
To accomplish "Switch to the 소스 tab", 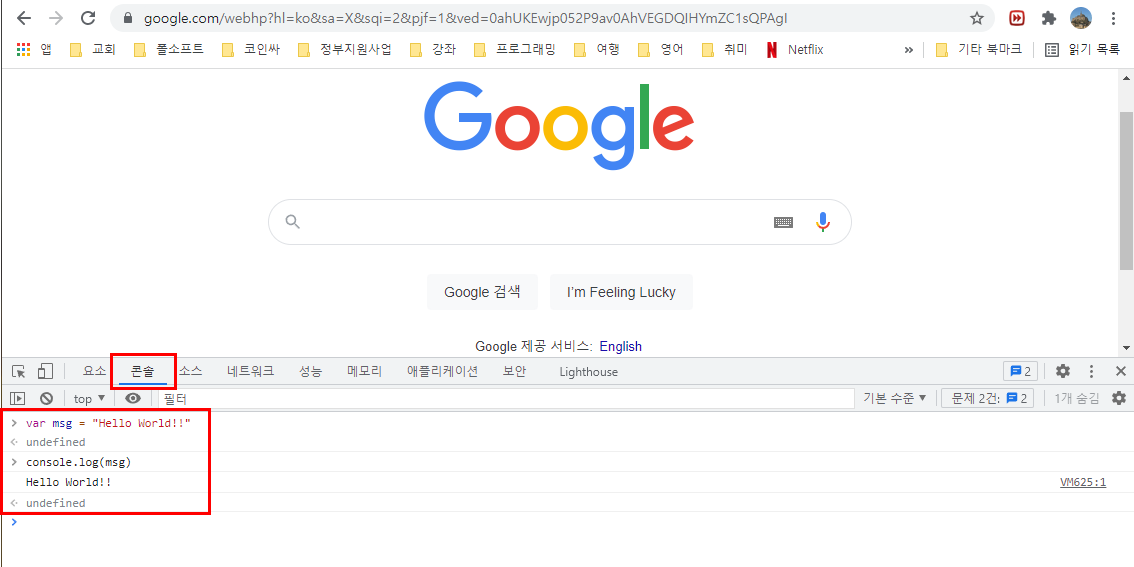I will click(191, 372).
